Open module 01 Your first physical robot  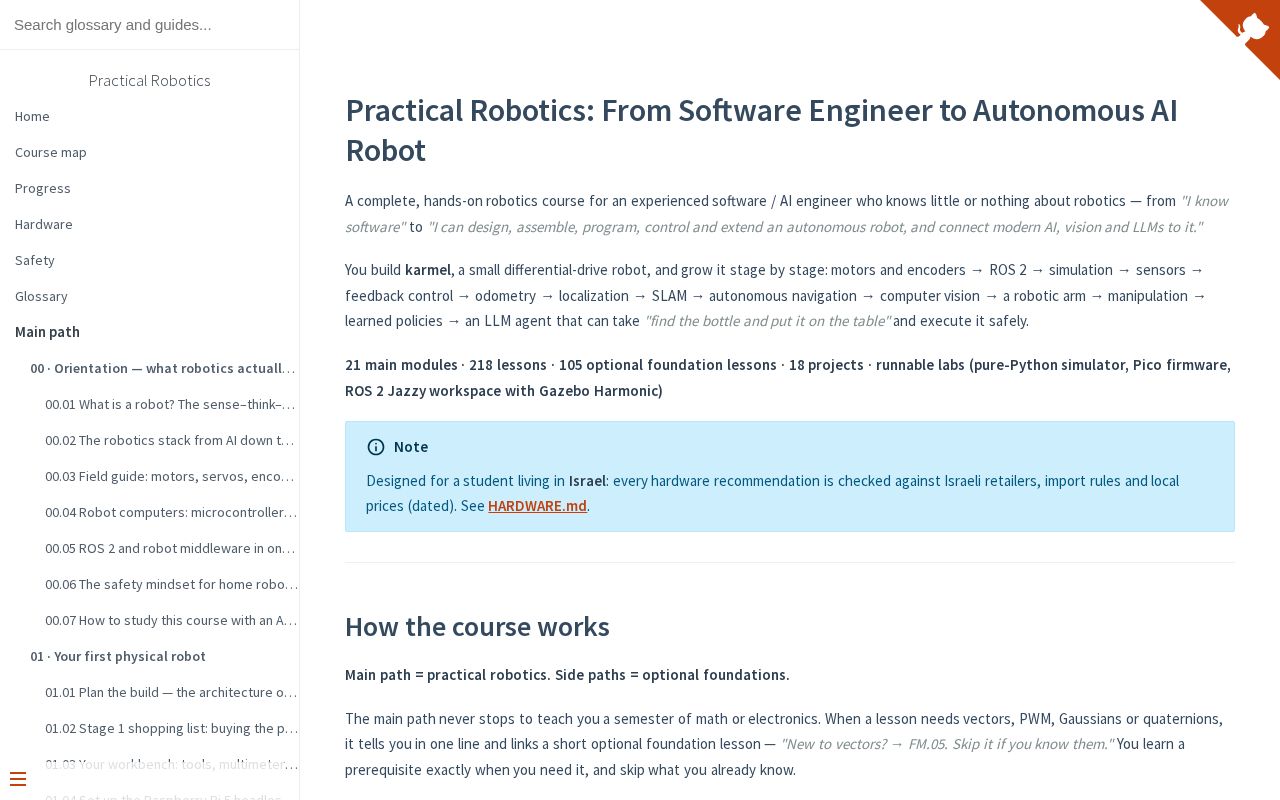pos(118,656)
